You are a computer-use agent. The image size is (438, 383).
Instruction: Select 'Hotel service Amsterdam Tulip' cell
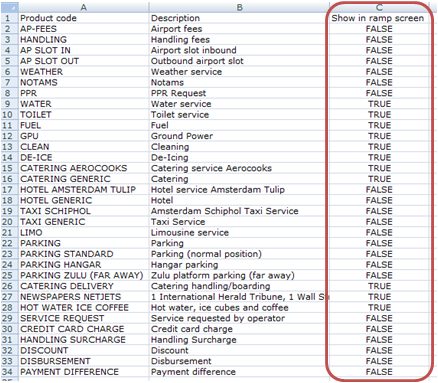coord(239,190)
